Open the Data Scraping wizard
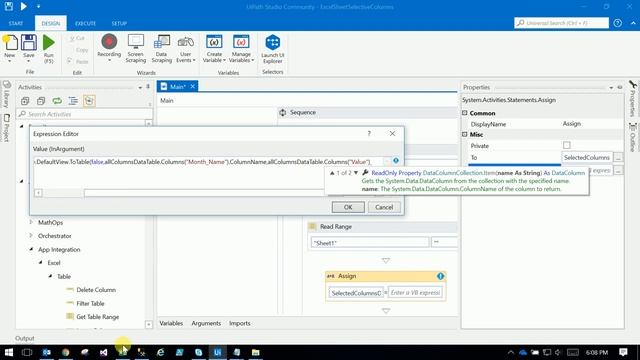Image resolution: width=640 pixels, height=360 pixels. tap(162, 48)
